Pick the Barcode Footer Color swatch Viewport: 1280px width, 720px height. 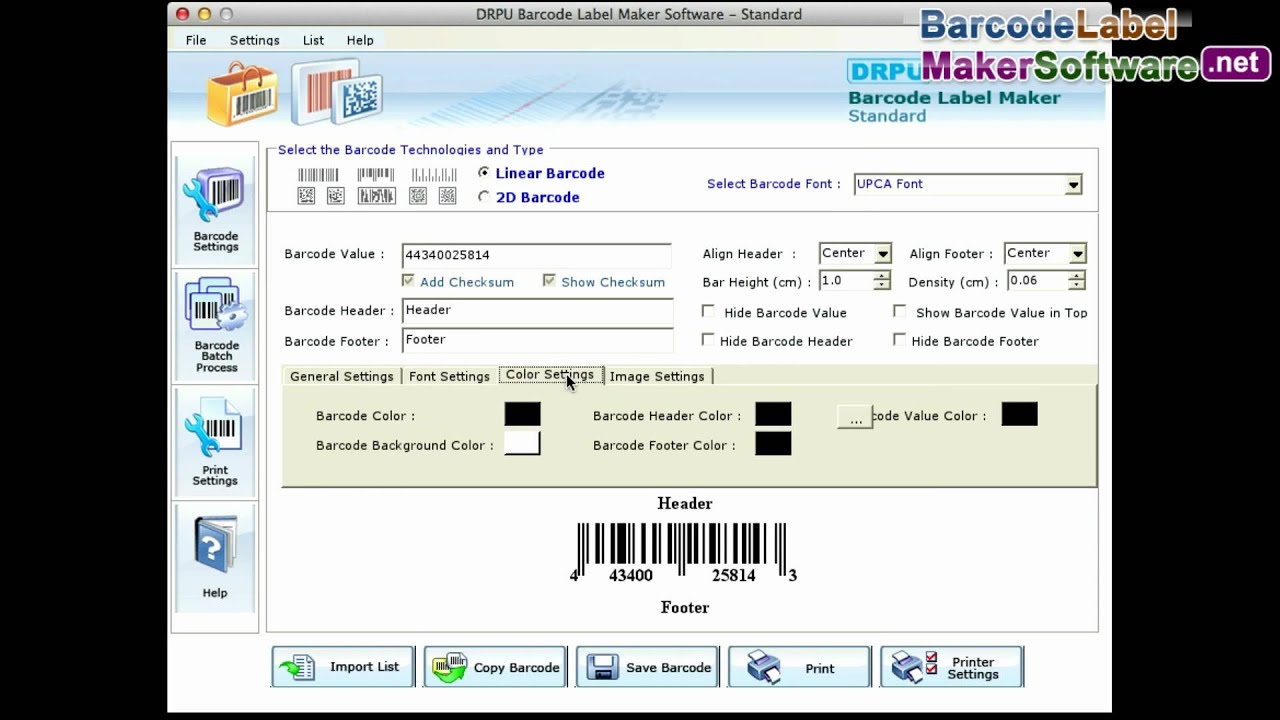click(773, 443)
